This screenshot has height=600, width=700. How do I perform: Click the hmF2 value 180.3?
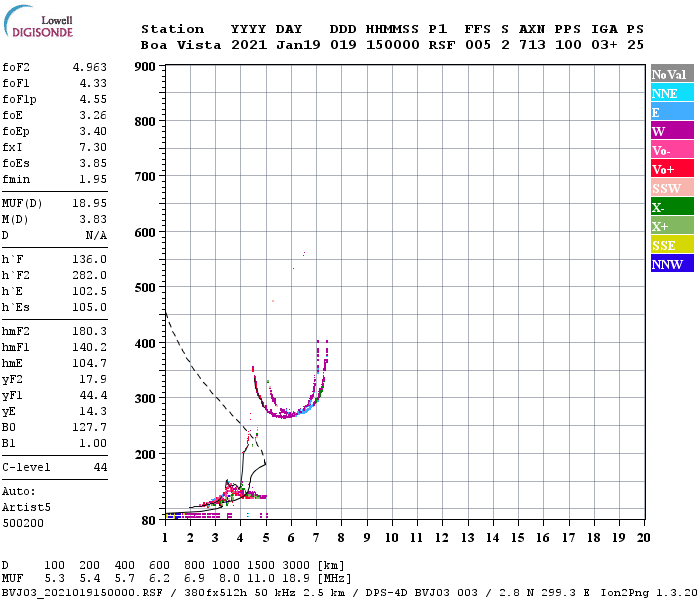pos(90,331)
